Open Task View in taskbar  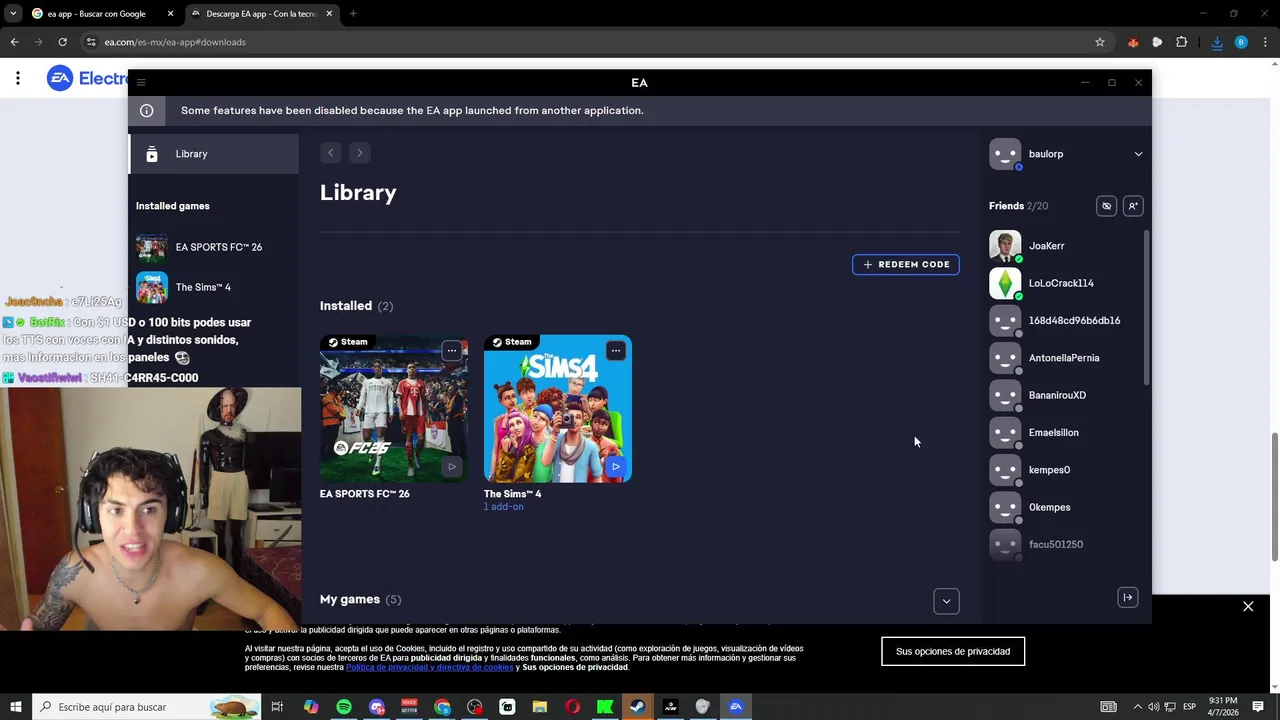277,707
